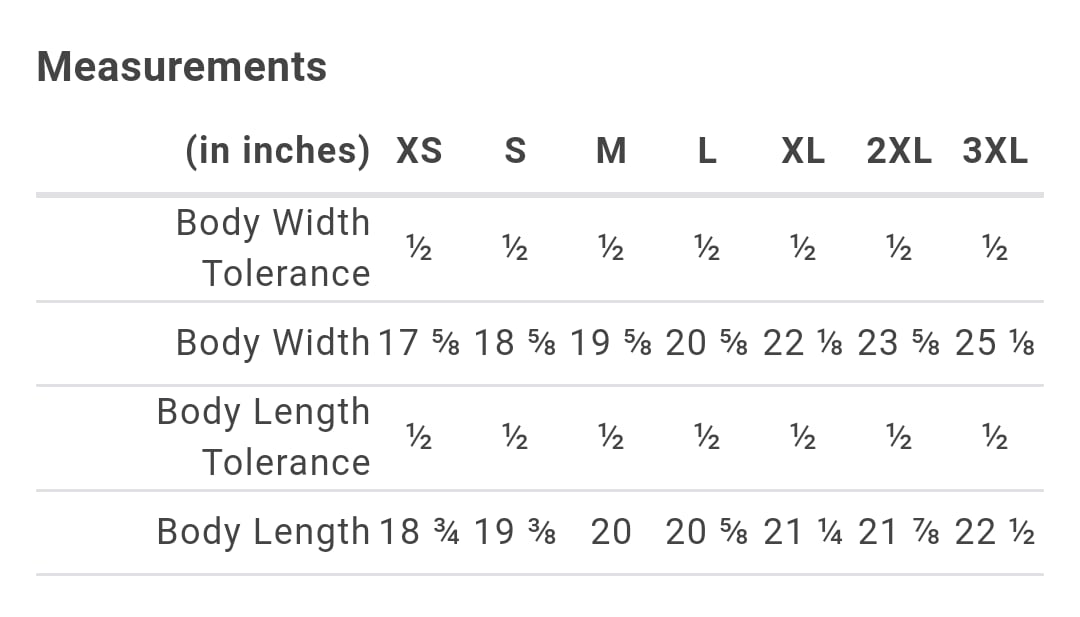Click the Body Width Tolerance row label
Screen dimensions: 1080x617
coord(273,248)
